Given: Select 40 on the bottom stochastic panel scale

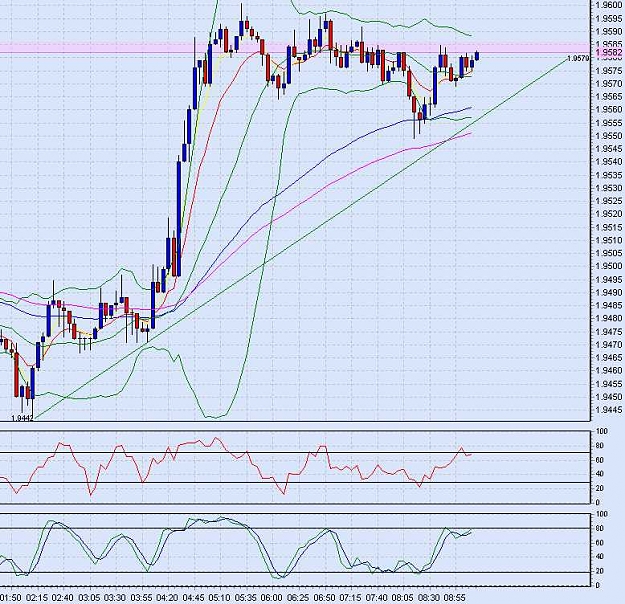Looking at the screenshot, I should pyautogui.click(x=599, y=557).
